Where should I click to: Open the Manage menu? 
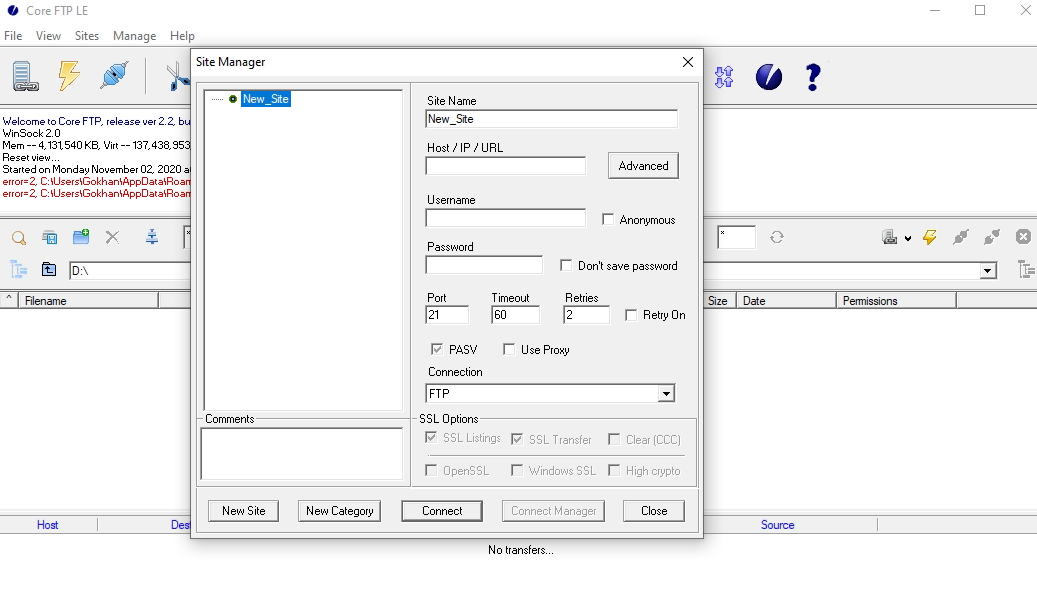click(134, 36)
